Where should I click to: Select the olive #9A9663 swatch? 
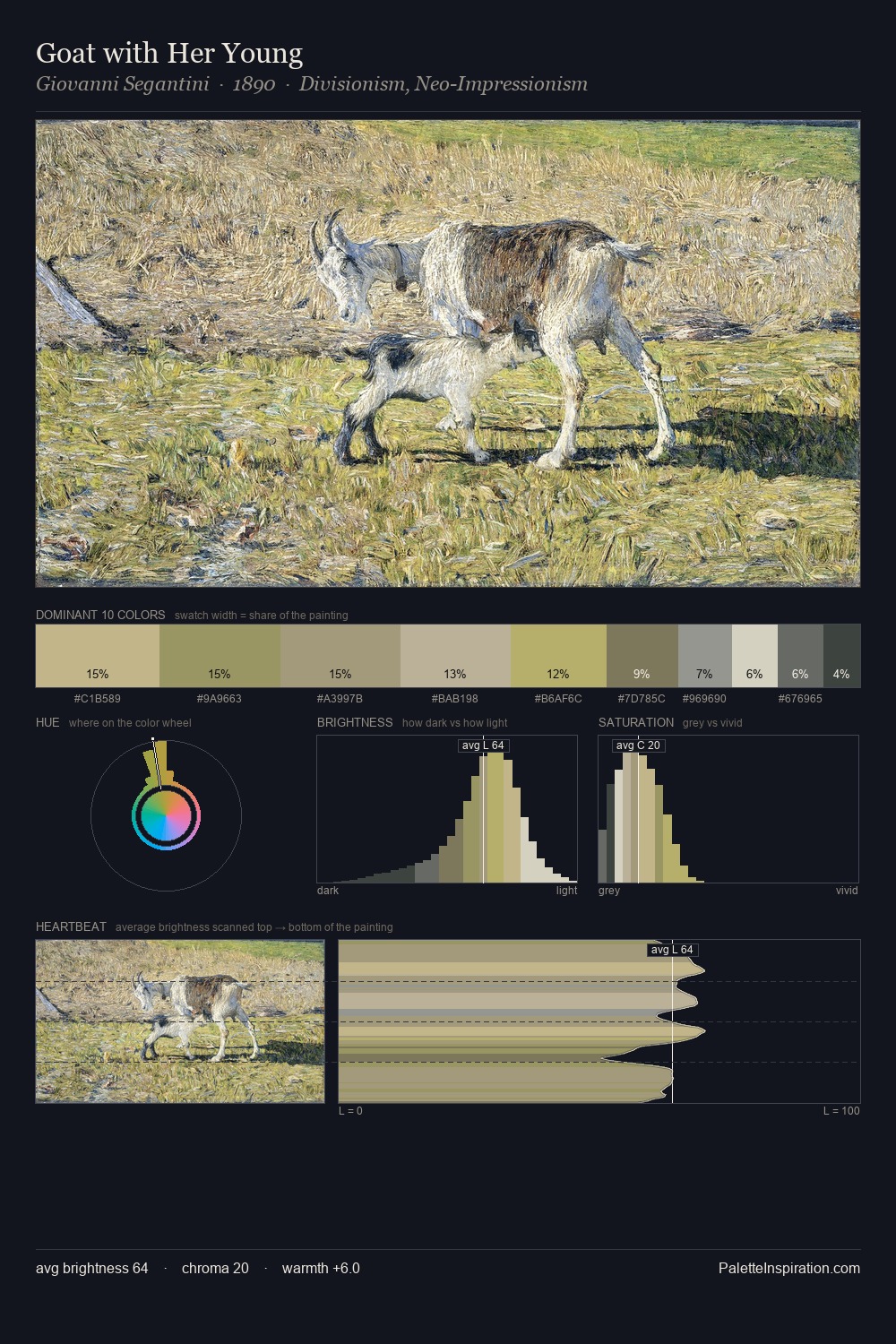click(220, 656)
